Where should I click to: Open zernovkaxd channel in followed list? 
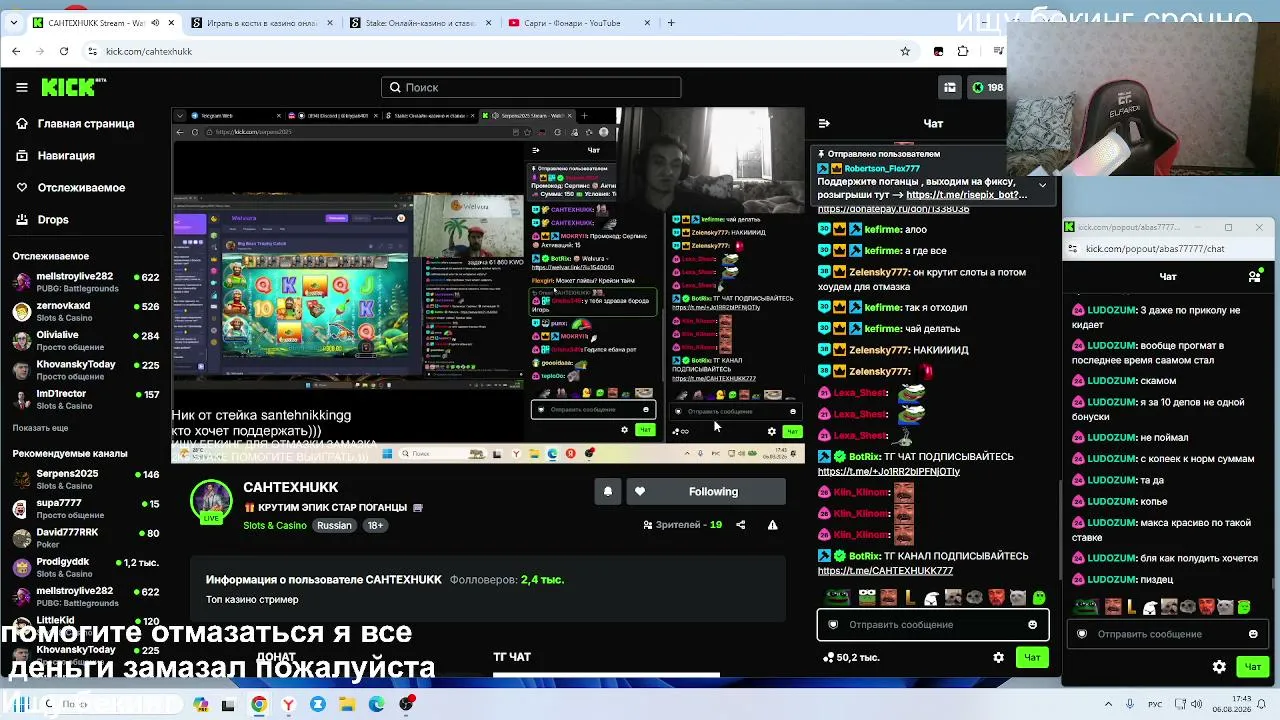pos(85,311)
